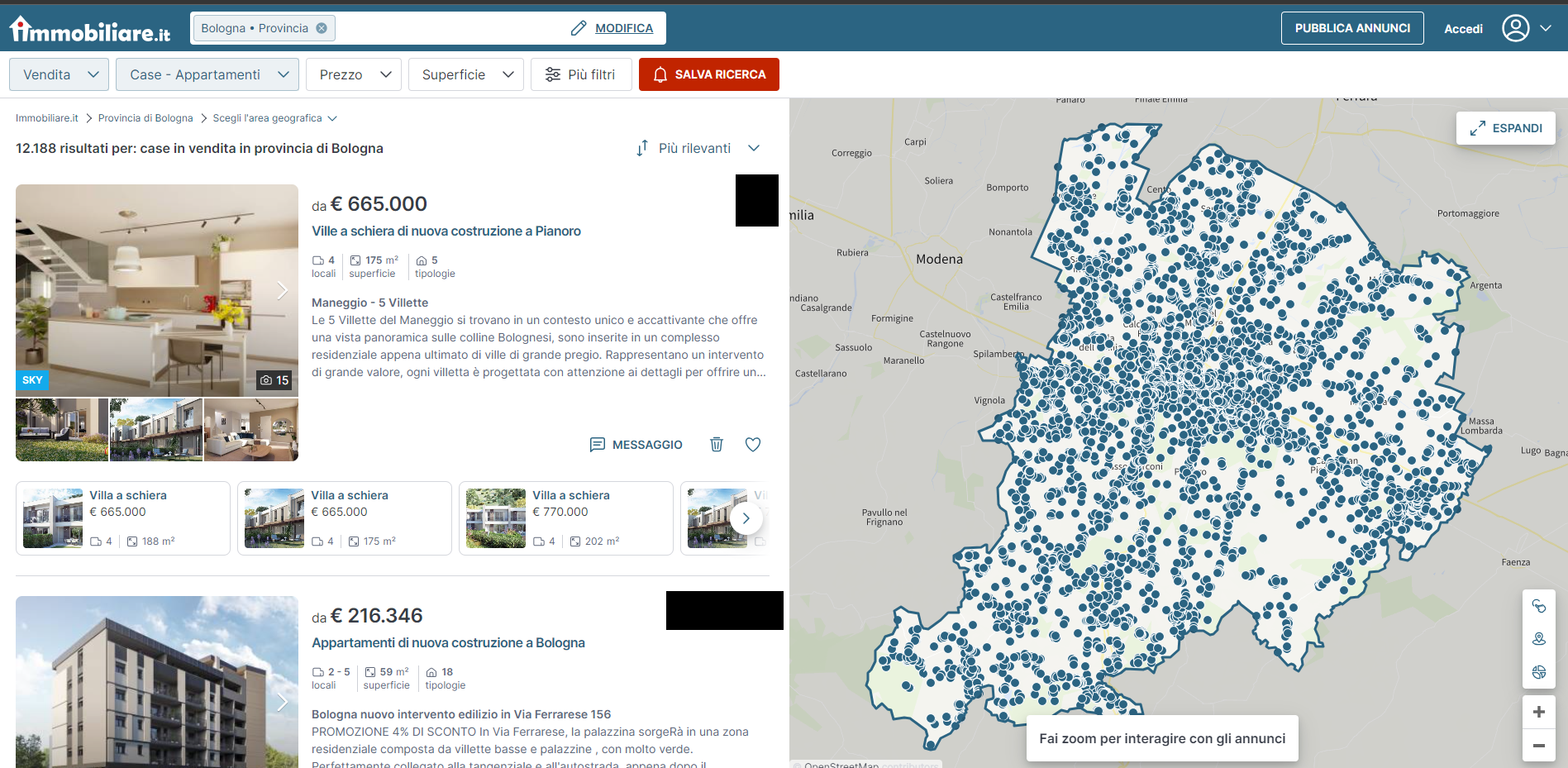Open the Bologna apartment building photo

pyautogui.click(x=157, y=682)
